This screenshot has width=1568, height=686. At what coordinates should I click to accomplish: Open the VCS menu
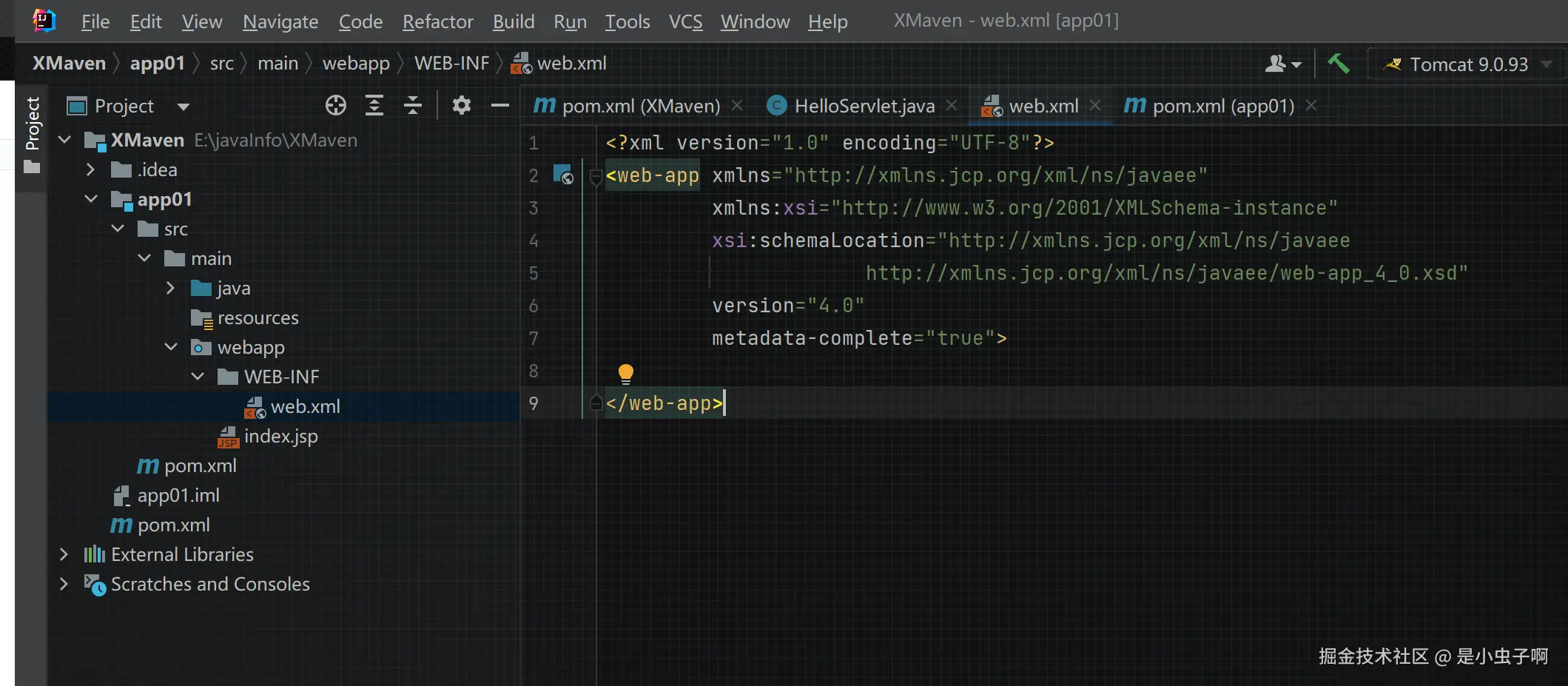click(686, 21)
